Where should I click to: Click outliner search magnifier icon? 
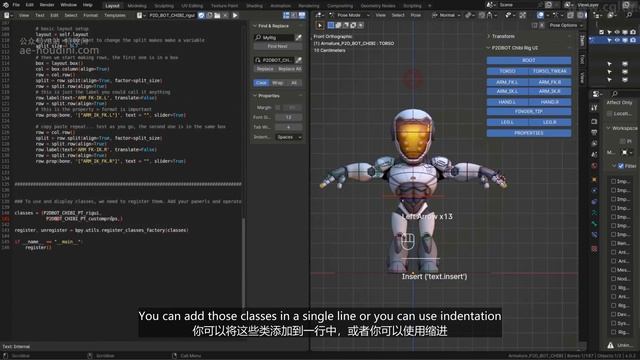[629, 15]
